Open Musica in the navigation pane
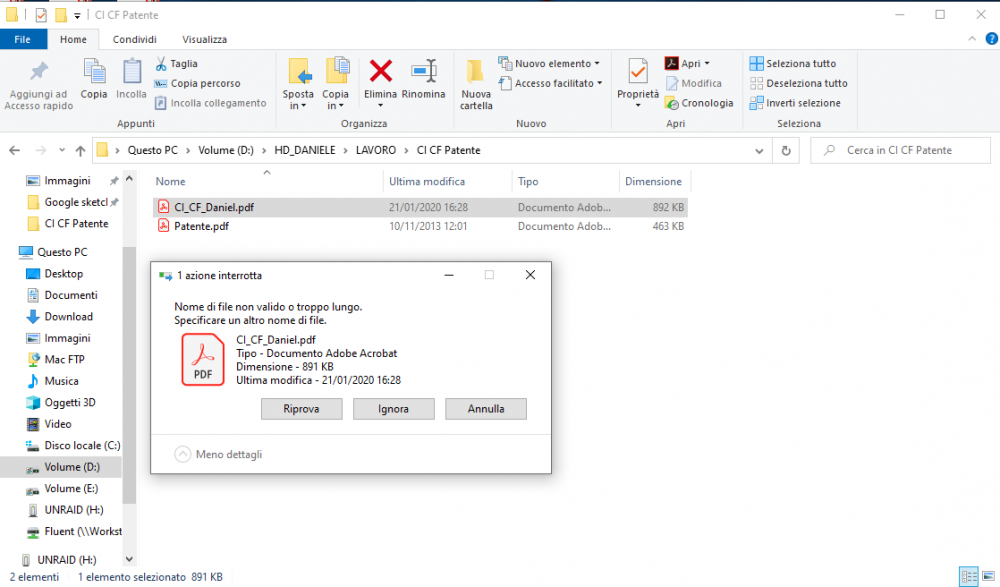The width and height of the screenshot is (1000, 587). point(52,381)
